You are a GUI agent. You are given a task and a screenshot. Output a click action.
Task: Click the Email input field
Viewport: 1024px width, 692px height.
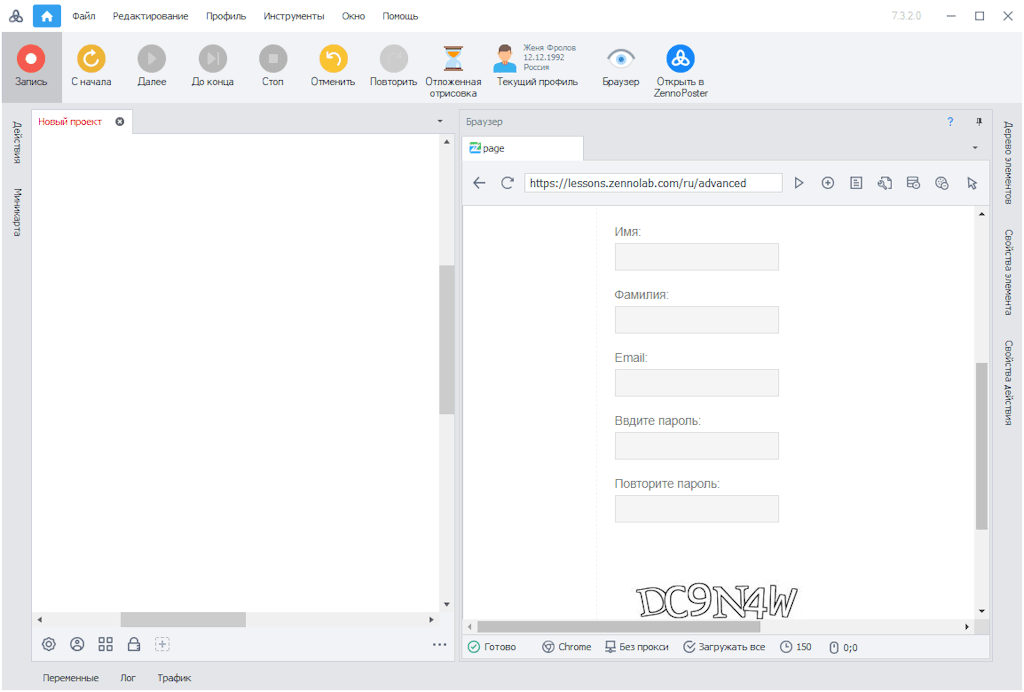696,383
